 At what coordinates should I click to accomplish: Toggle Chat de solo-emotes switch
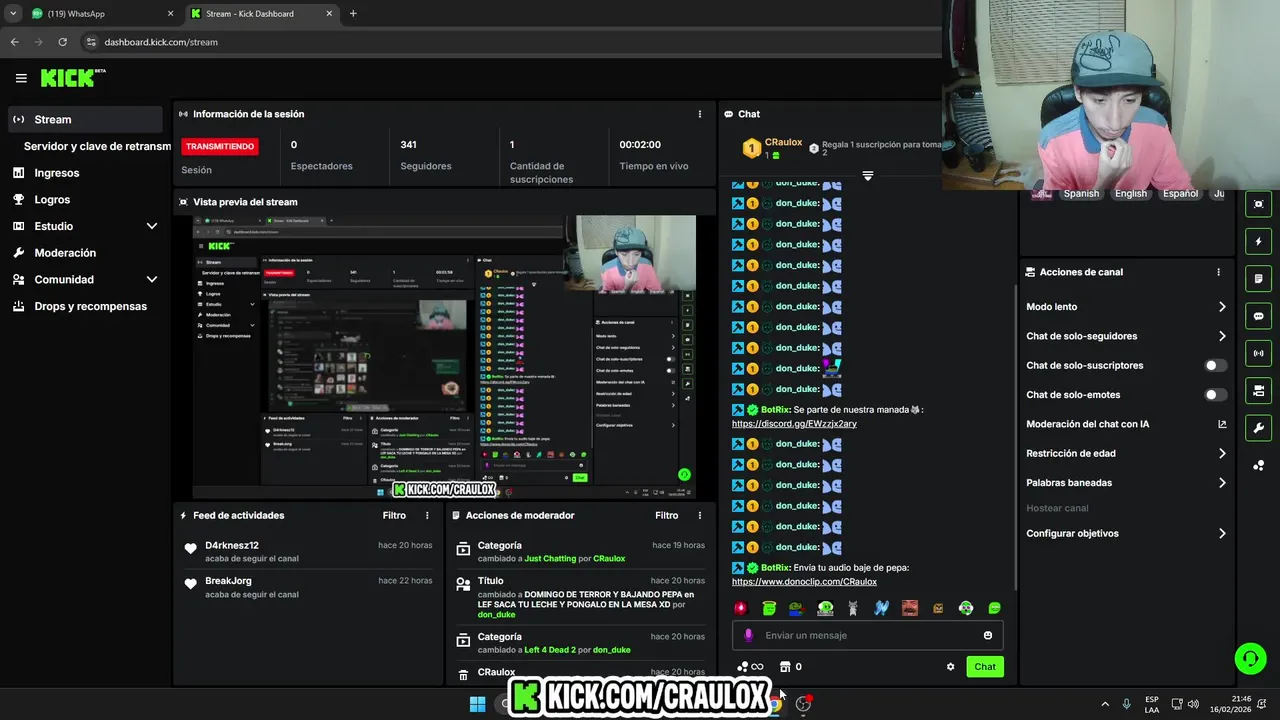coord(1215,395)
